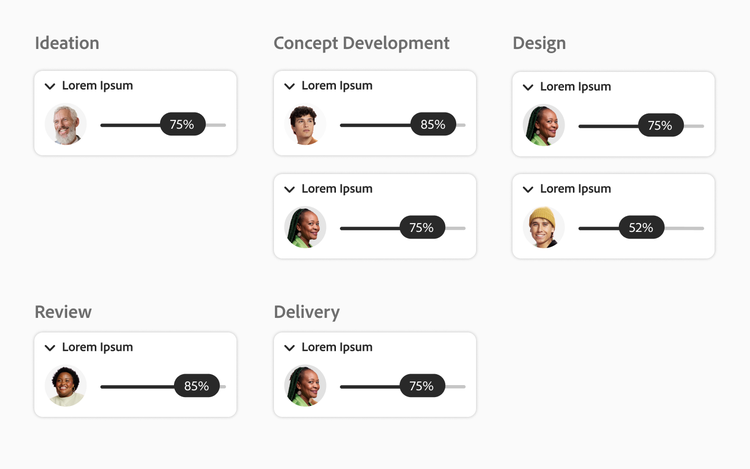
Task: Click the avatar in Review card
Action: coord(66,386)
